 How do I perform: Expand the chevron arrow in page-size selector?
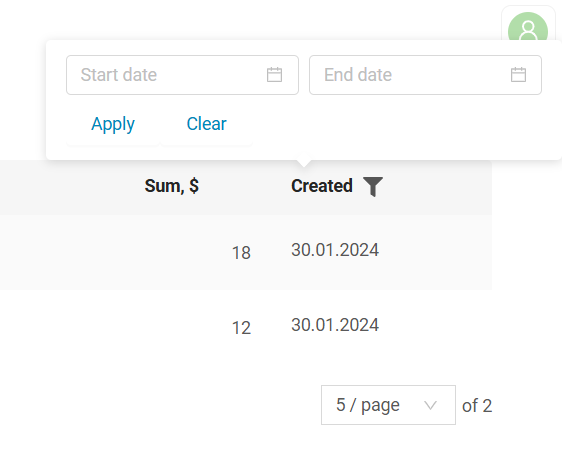point(430,405)
